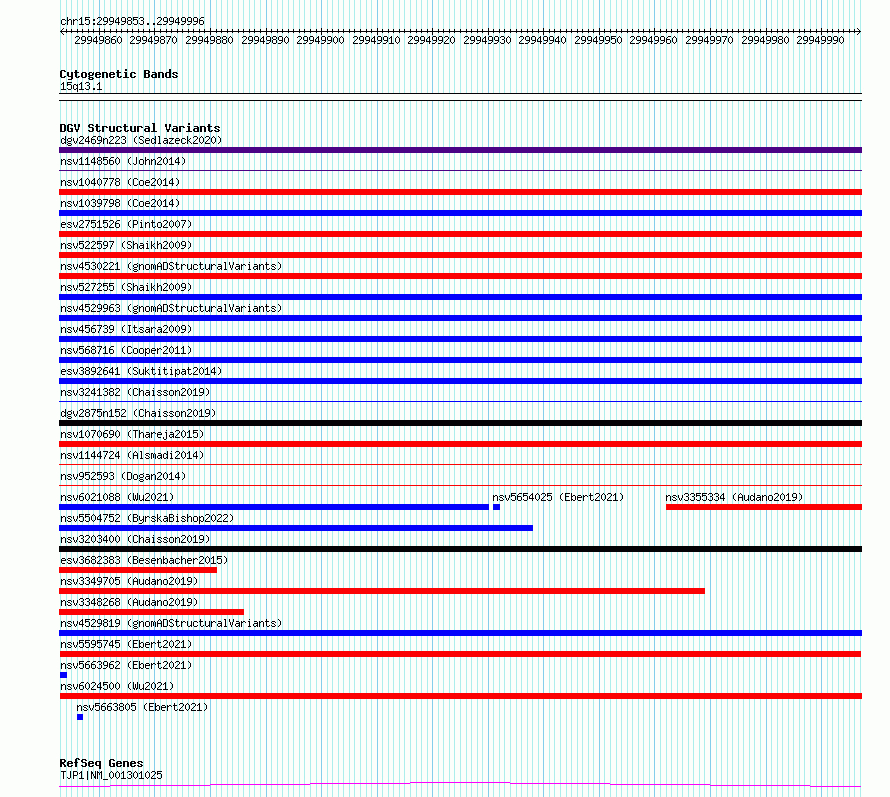The image size is (890, 797).
Task: Open the nsv1039798 (Coe2014) variant
Action: 120,203
